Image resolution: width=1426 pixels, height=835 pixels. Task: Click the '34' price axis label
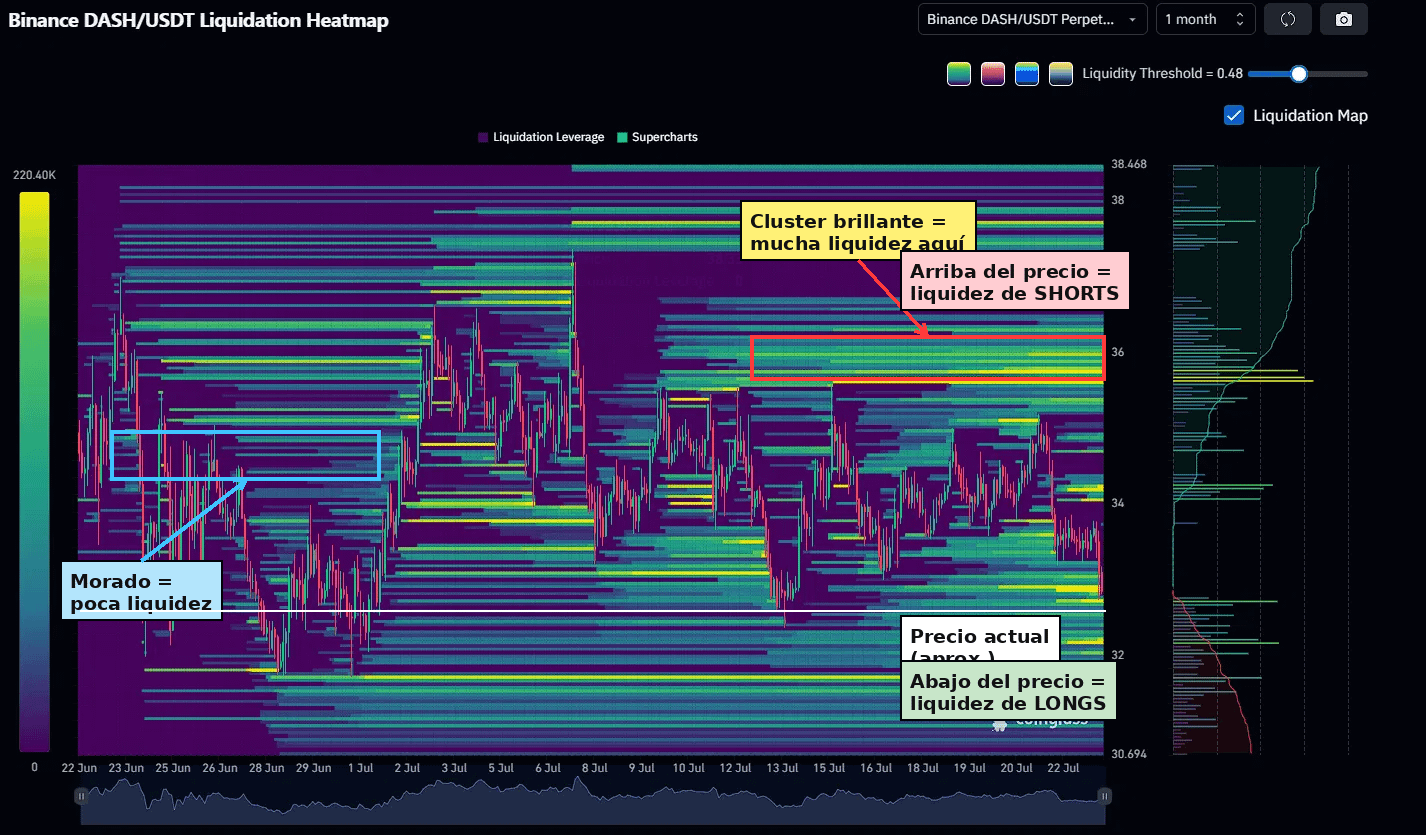click(x=1118, y=503)
